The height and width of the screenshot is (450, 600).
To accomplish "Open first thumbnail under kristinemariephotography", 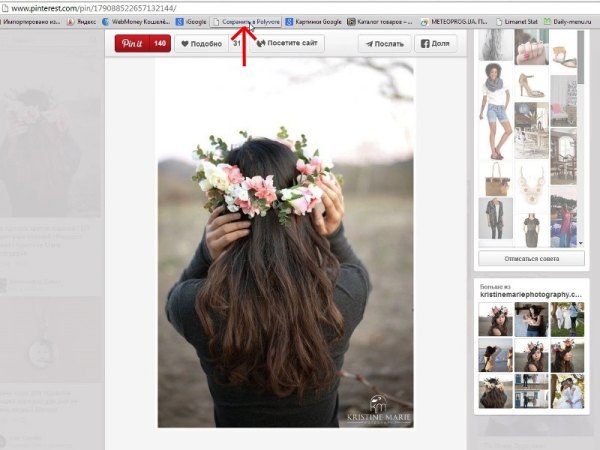I will pos(496,319).
